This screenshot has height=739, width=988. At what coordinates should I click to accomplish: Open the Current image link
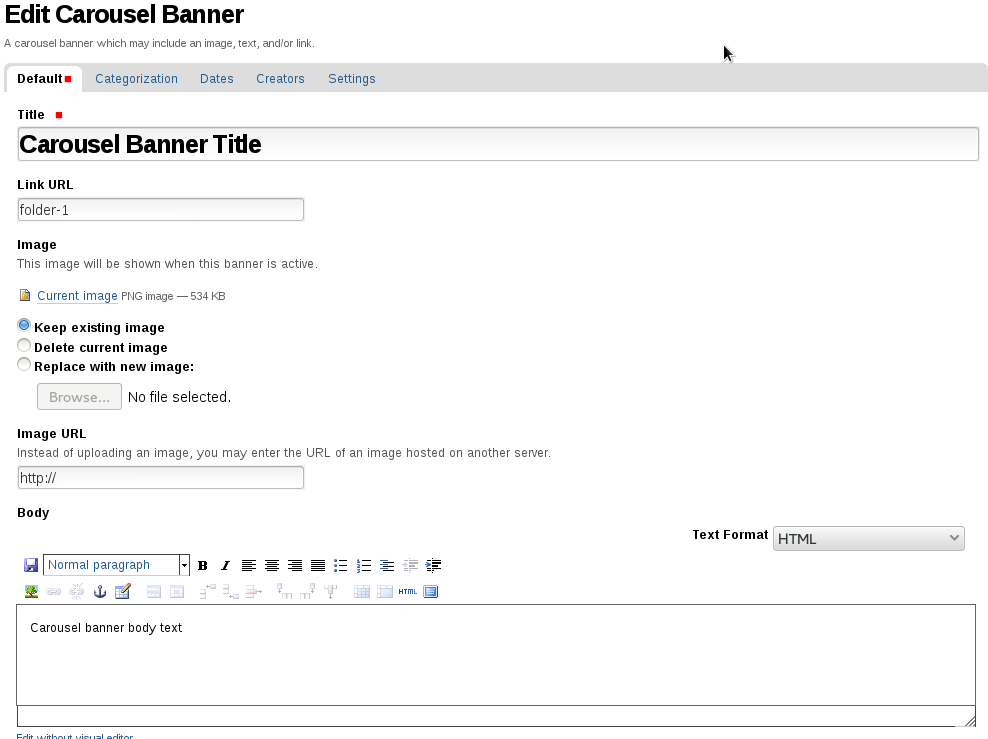click(77, 295)
